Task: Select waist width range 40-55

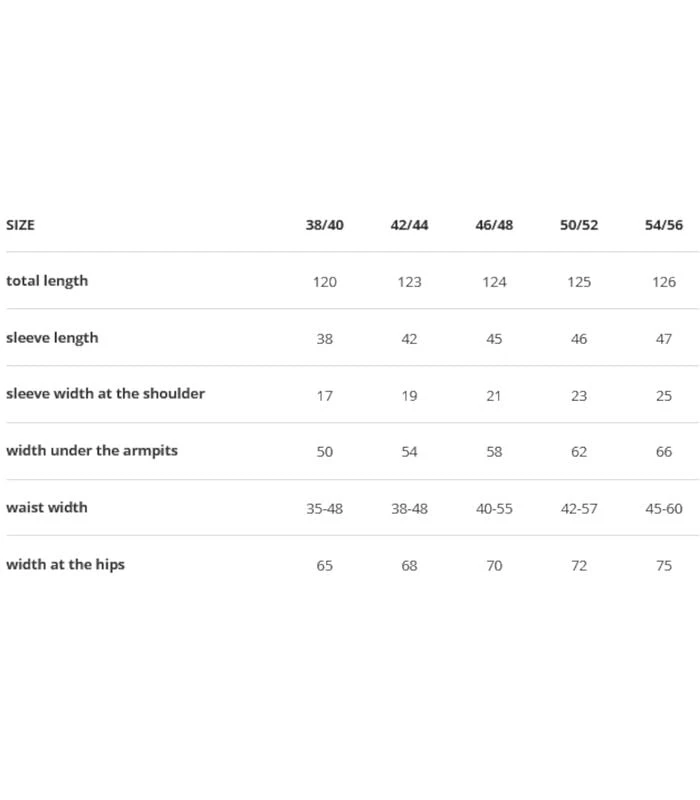Action: [x=494, y=509]
